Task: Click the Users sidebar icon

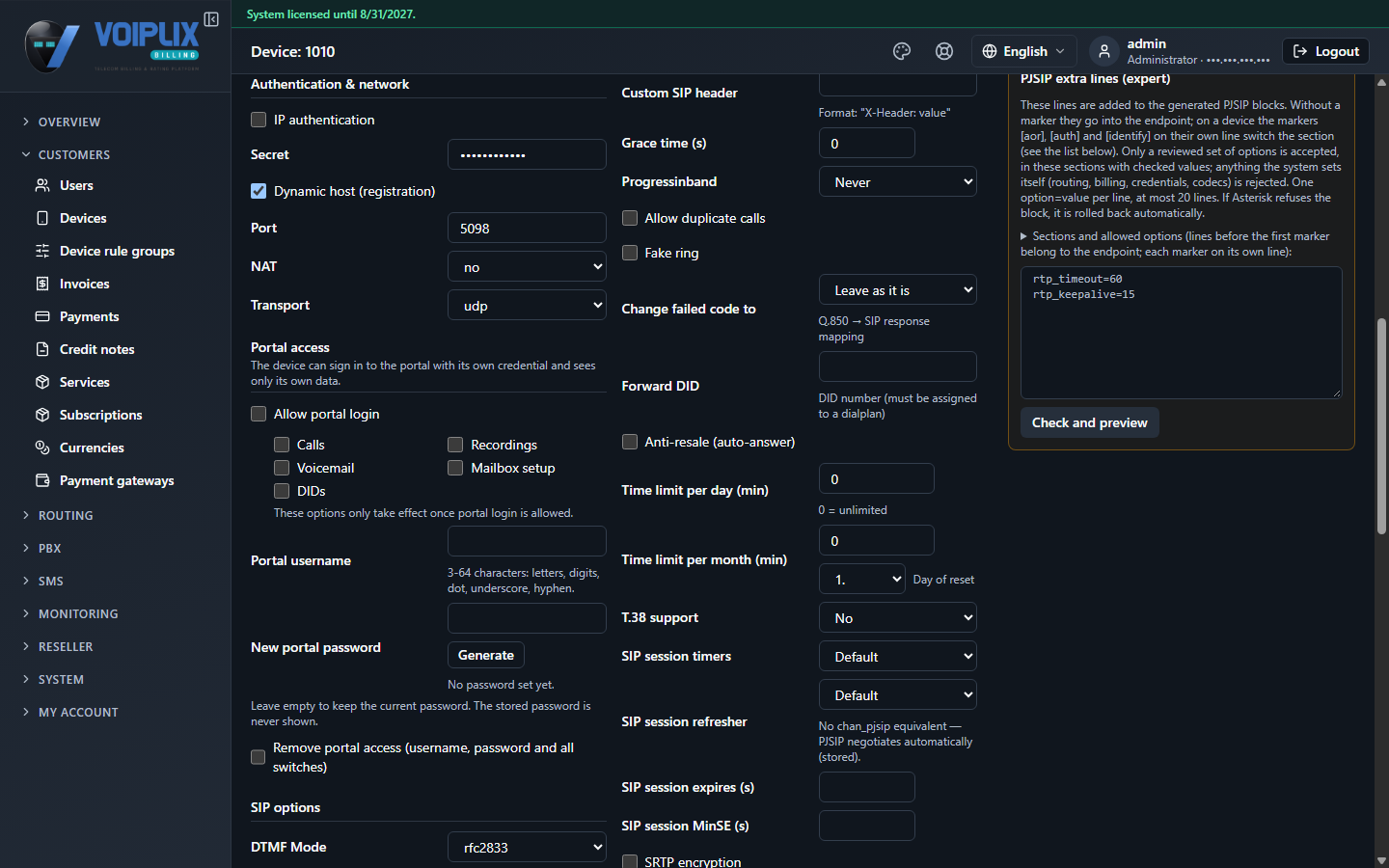Action: coord(42,185)
